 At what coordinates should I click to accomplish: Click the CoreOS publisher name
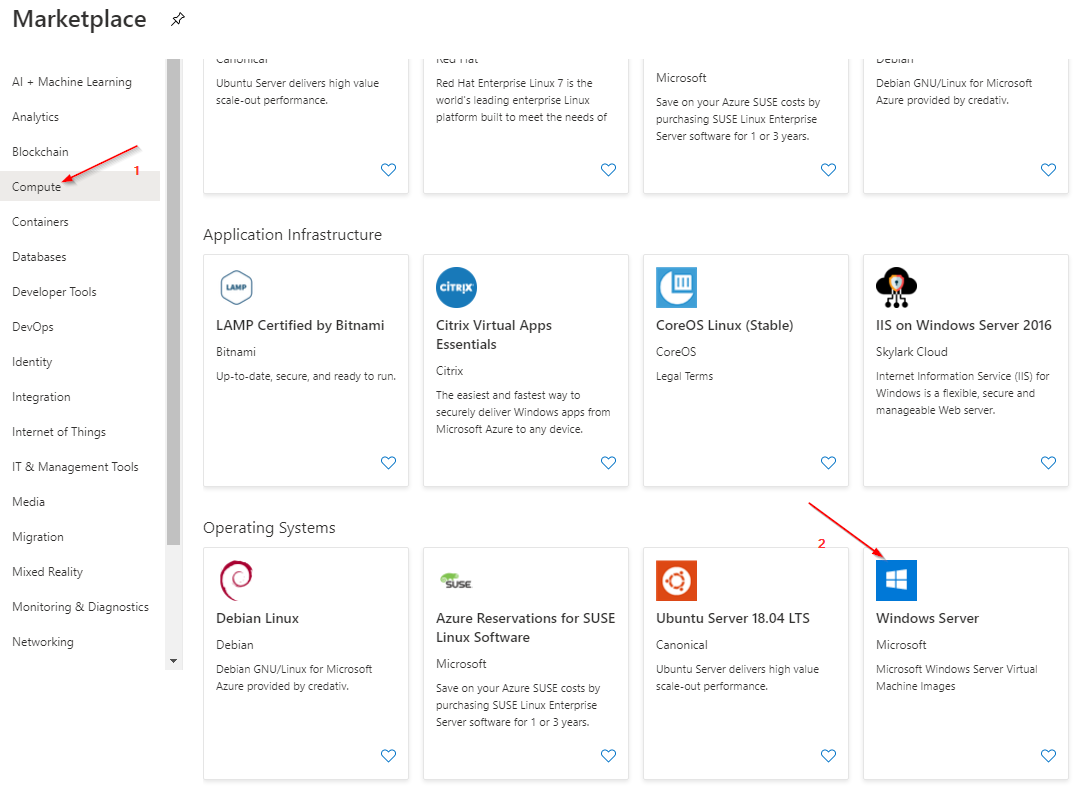pos(676,352)
